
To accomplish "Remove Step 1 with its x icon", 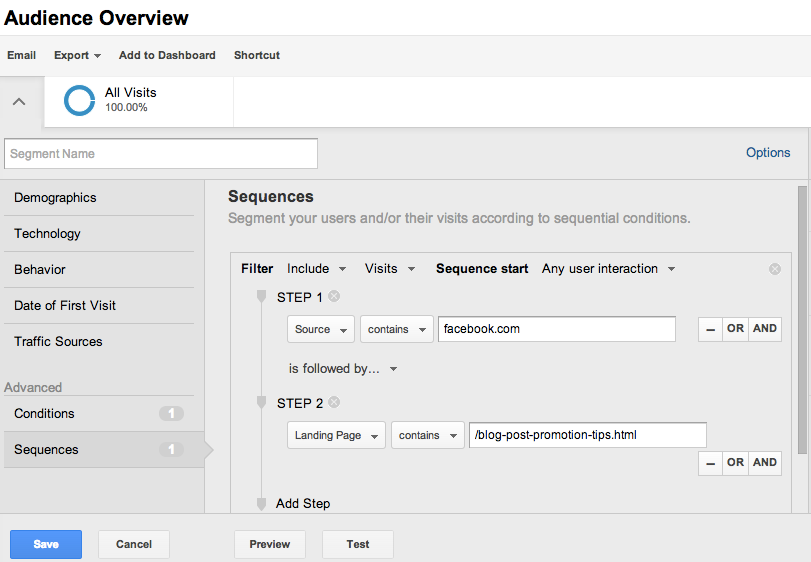I will tap(334, 296).
